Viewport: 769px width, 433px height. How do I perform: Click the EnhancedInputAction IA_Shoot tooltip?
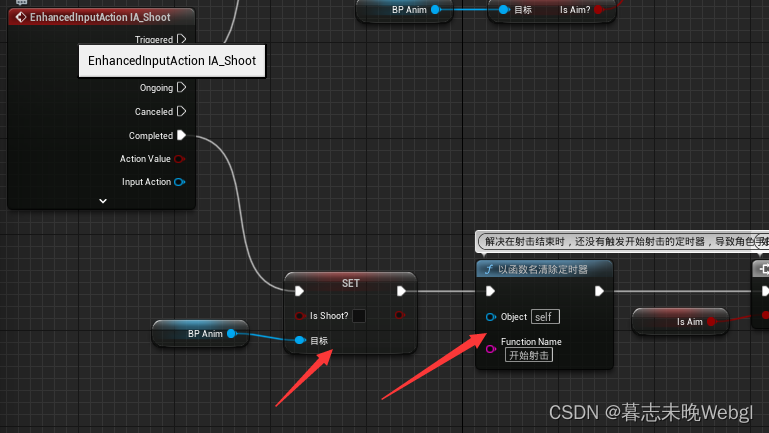click(172, 61)
